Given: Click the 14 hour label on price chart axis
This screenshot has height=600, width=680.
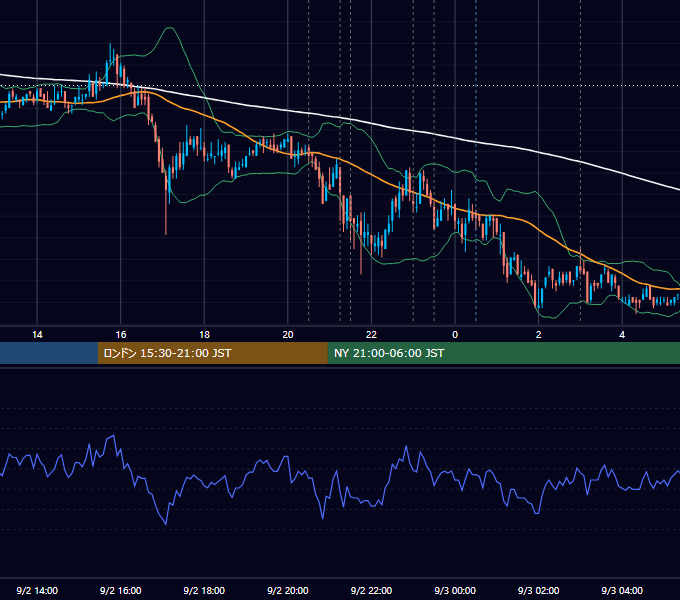Looking at the screenshot, I should point(37,334).
